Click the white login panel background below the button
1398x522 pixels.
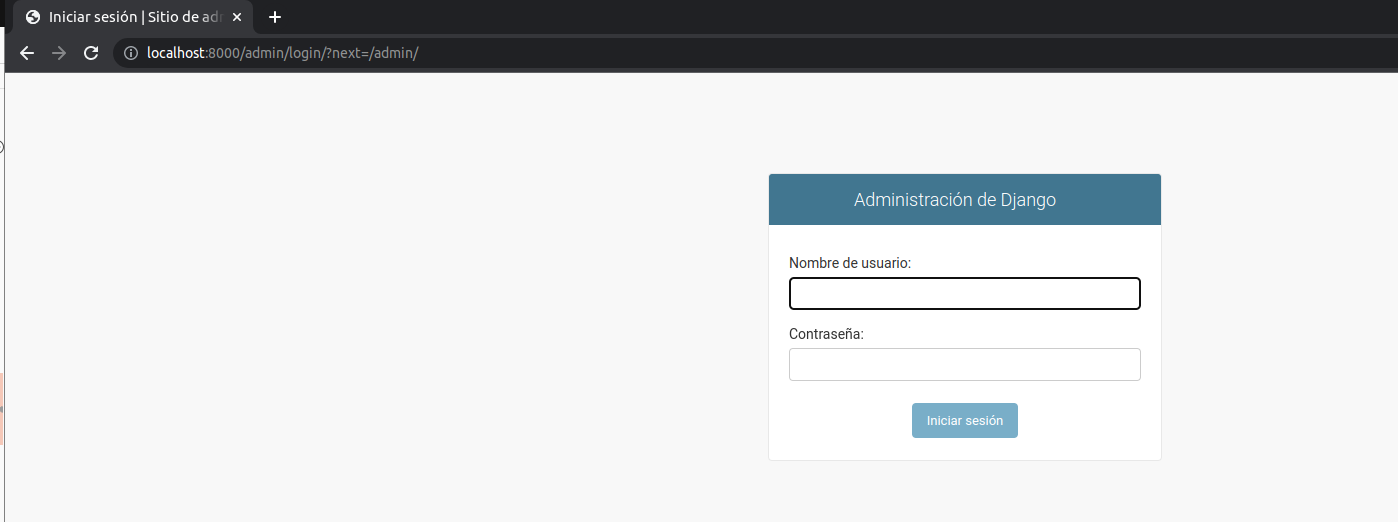pyautogui.click(x=964, y=449)
